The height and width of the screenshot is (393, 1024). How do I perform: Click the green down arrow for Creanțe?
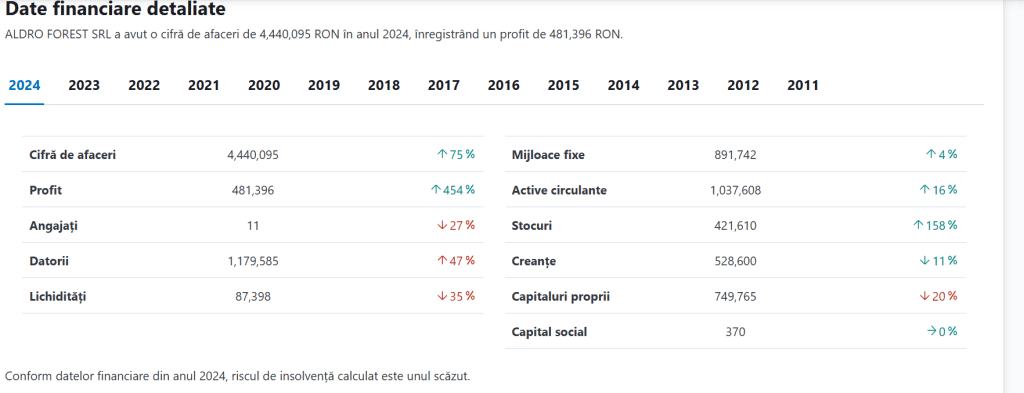pyautogui.click(x=925, y=260)
